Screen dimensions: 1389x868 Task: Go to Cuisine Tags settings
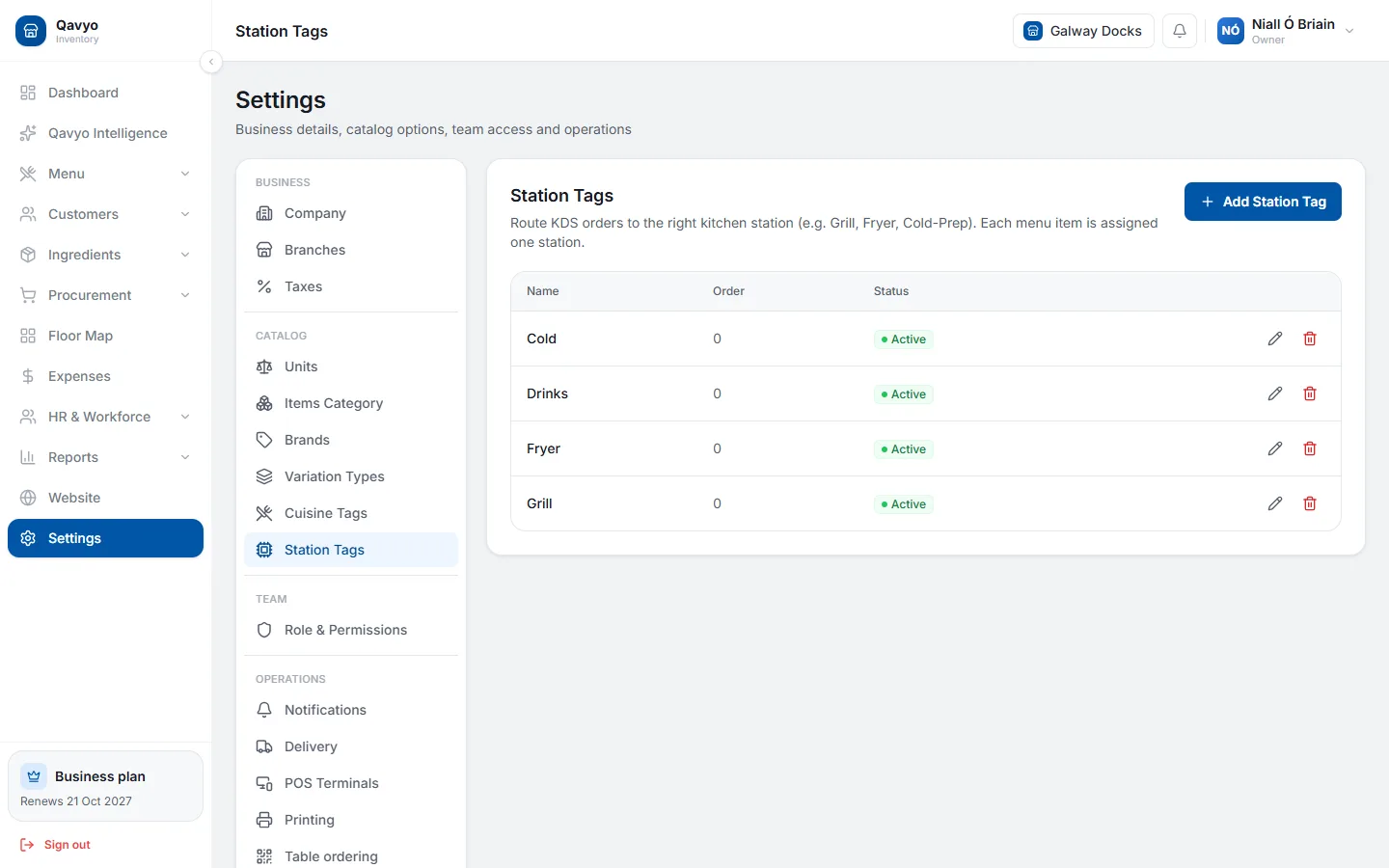[x=351, y=513]
